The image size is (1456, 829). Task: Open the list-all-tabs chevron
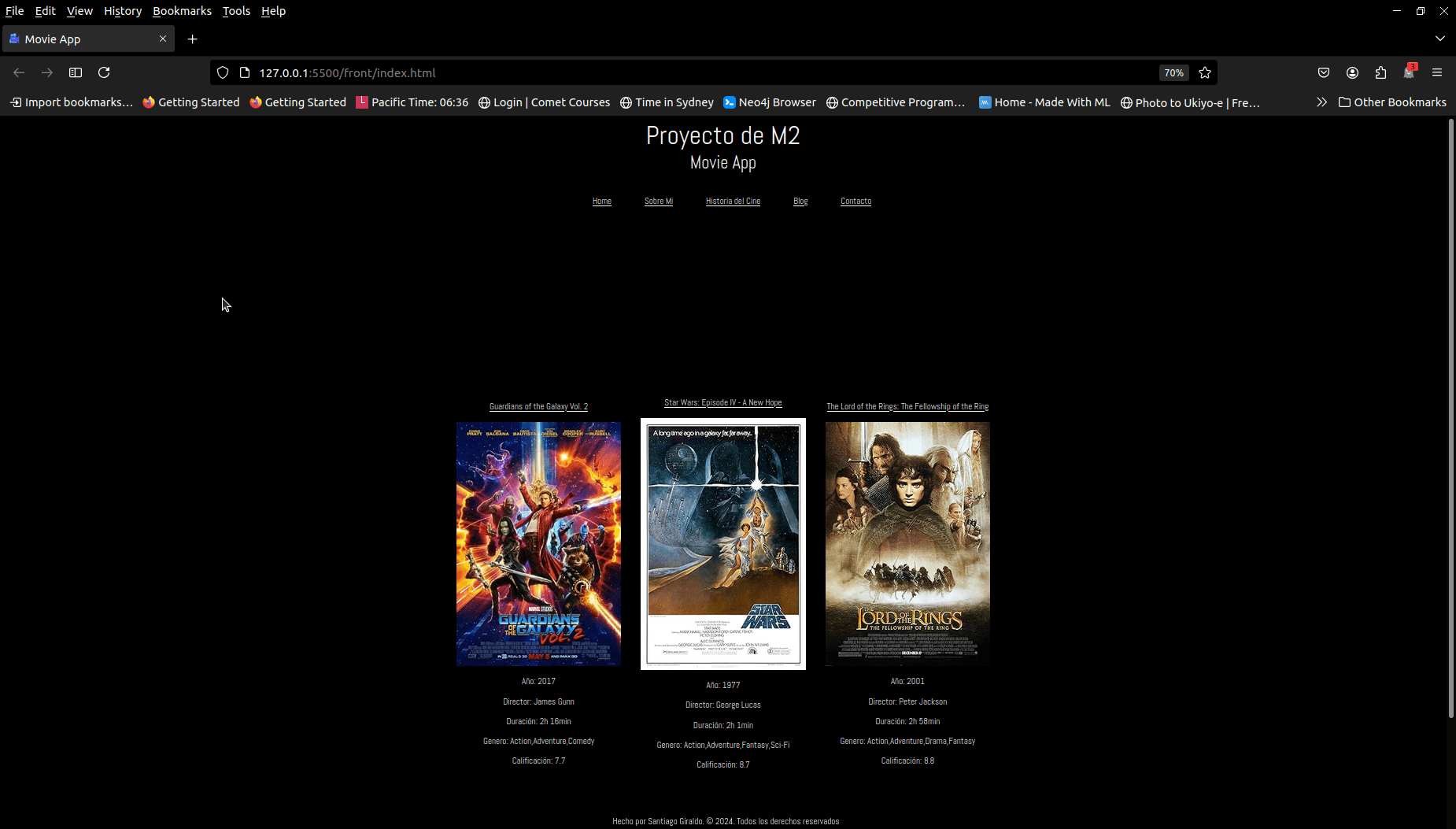[1439, 39]
